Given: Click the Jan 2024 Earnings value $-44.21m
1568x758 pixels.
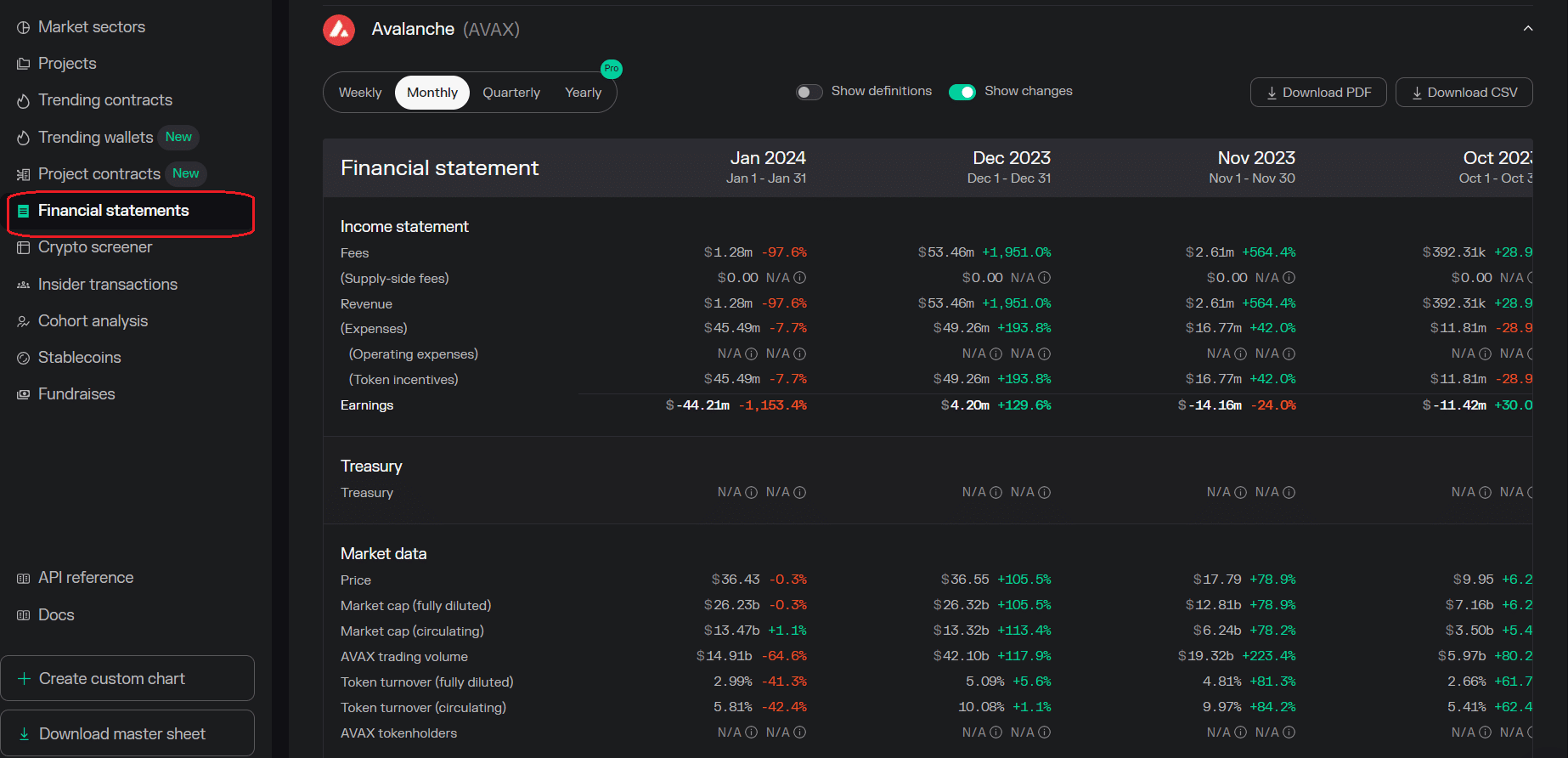Looking at the screenshot, I should (x=697, y=405).
